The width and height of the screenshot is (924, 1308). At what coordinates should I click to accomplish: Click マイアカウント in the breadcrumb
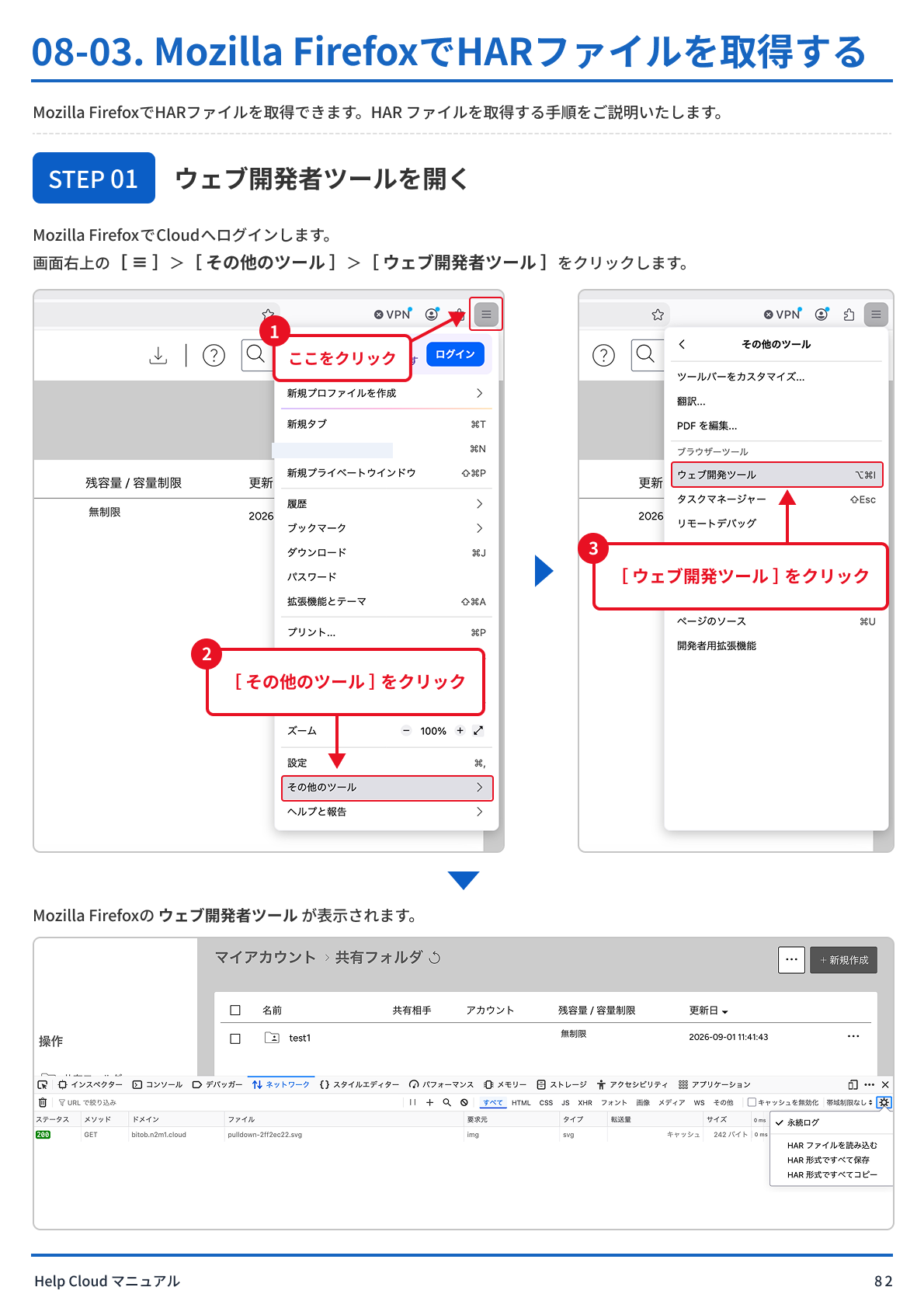pyautogui.click(x=266, y=958)
